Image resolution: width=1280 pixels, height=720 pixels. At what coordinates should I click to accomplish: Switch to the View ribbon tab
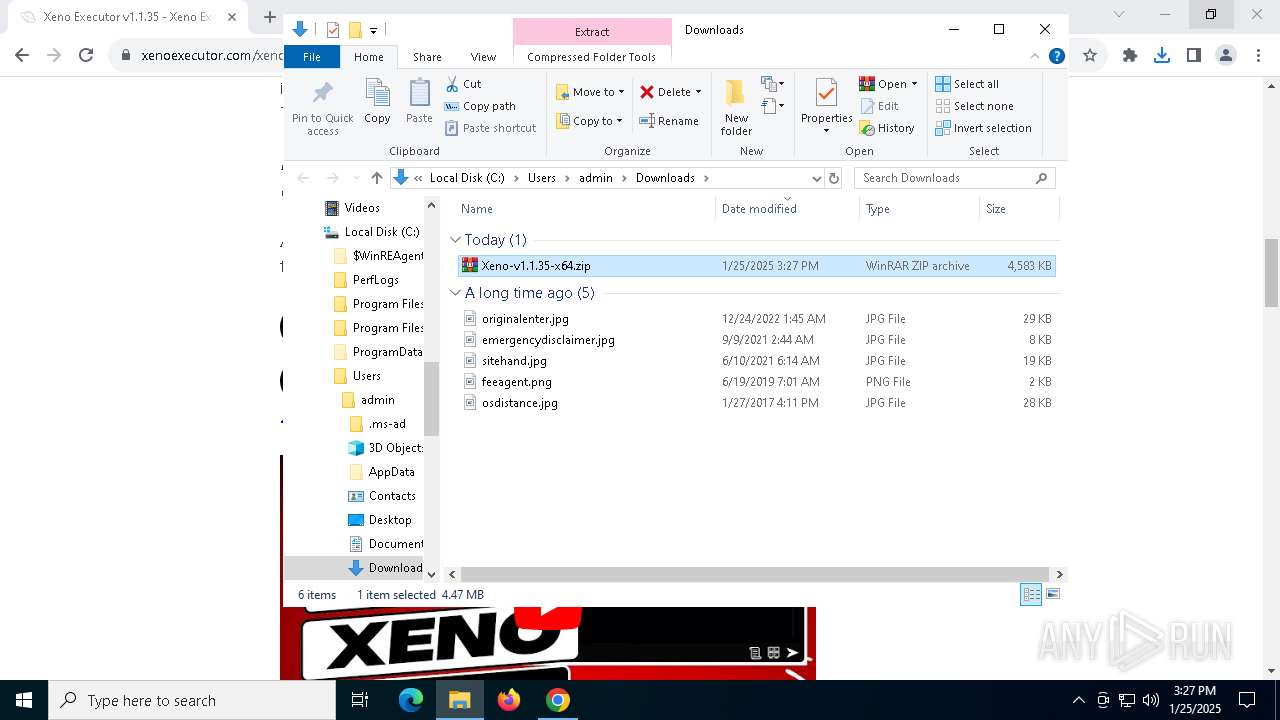(x=483, y=57)
